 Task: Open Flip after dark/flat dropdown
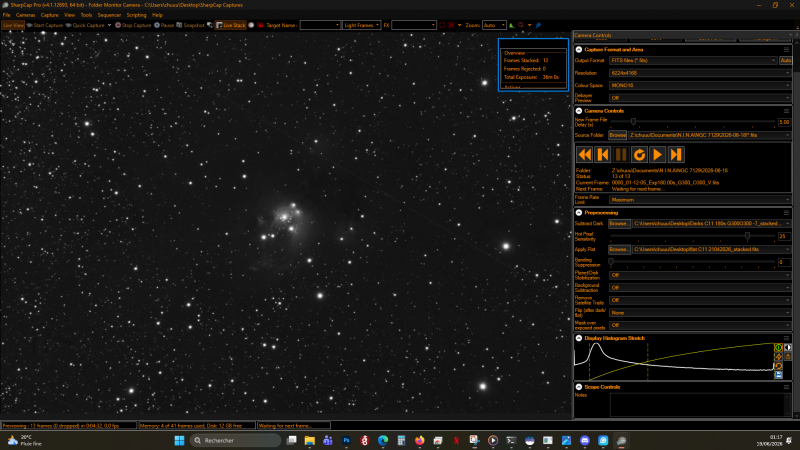tap(700, 313)
